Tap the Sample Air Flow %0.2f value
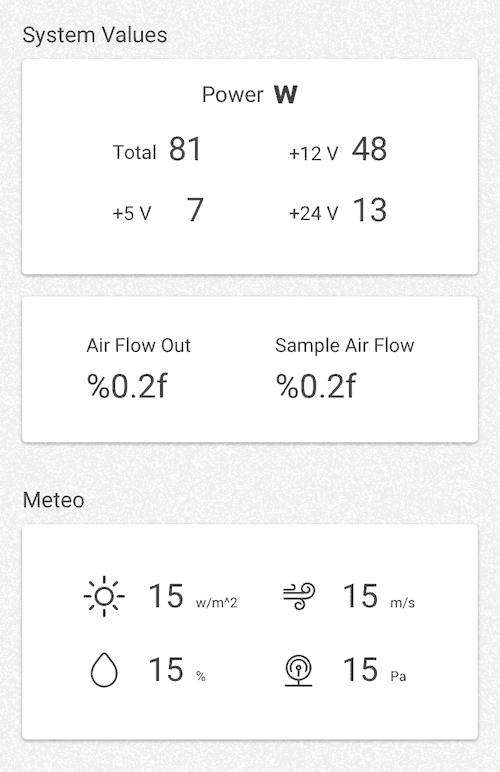 [x=315, y=386]
